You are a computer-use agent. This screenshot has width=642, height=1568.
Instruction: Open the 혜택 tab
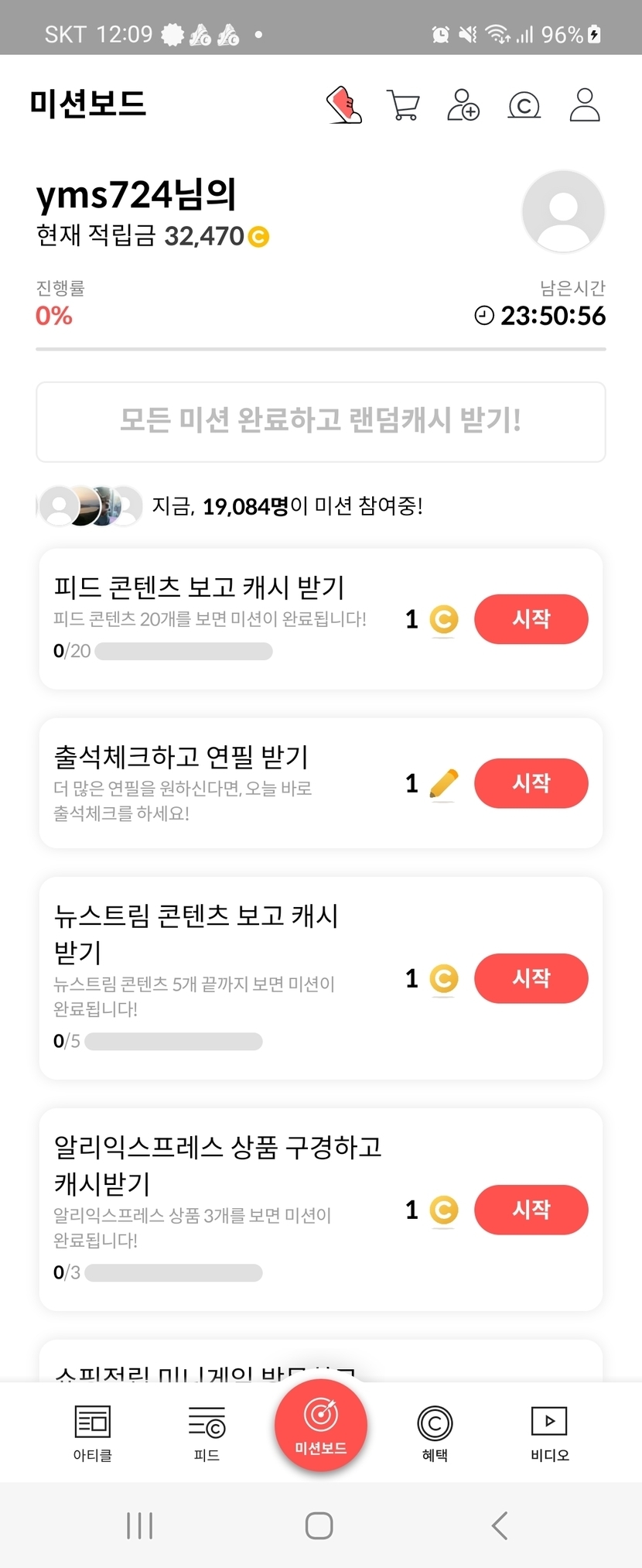coord(435,1433)
